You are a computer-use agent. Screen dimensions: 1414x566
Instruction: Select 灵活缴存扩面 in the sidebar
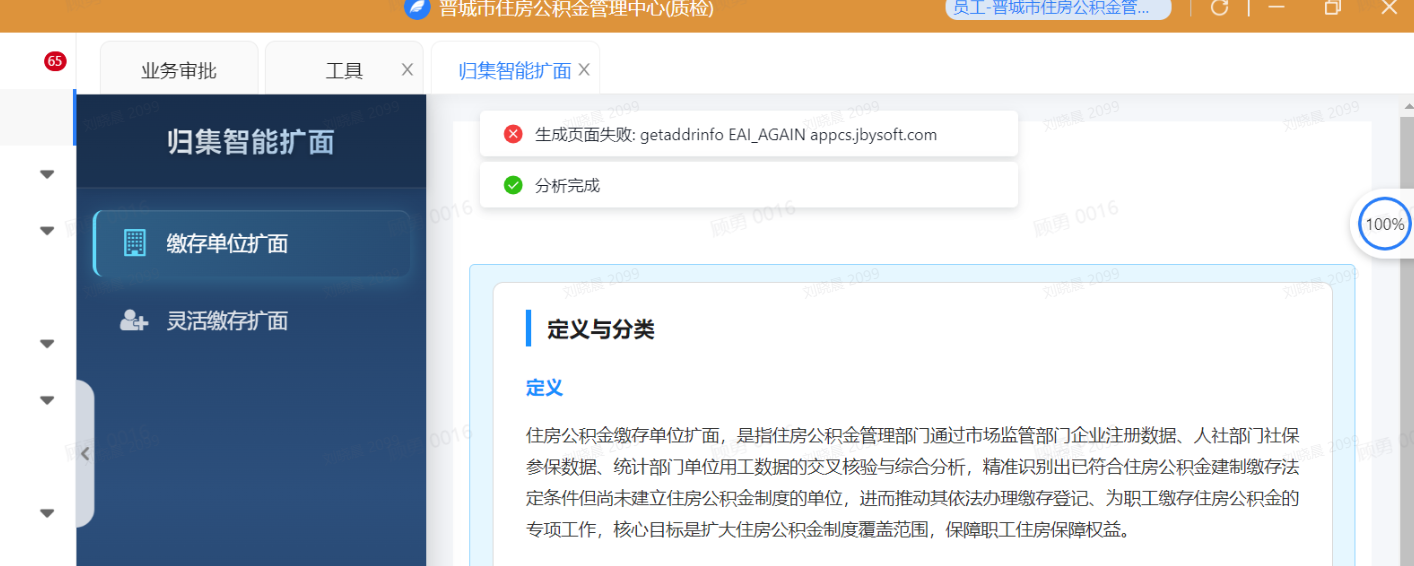[227, 321]
